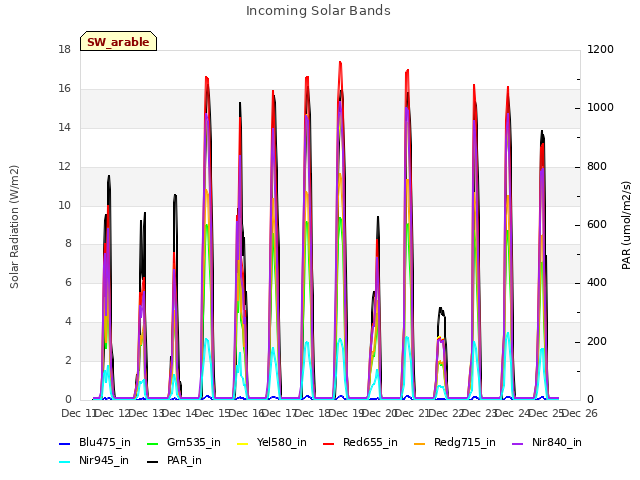Click the SW_arable label box
This screenshot has height=480, width=640.
118,41
